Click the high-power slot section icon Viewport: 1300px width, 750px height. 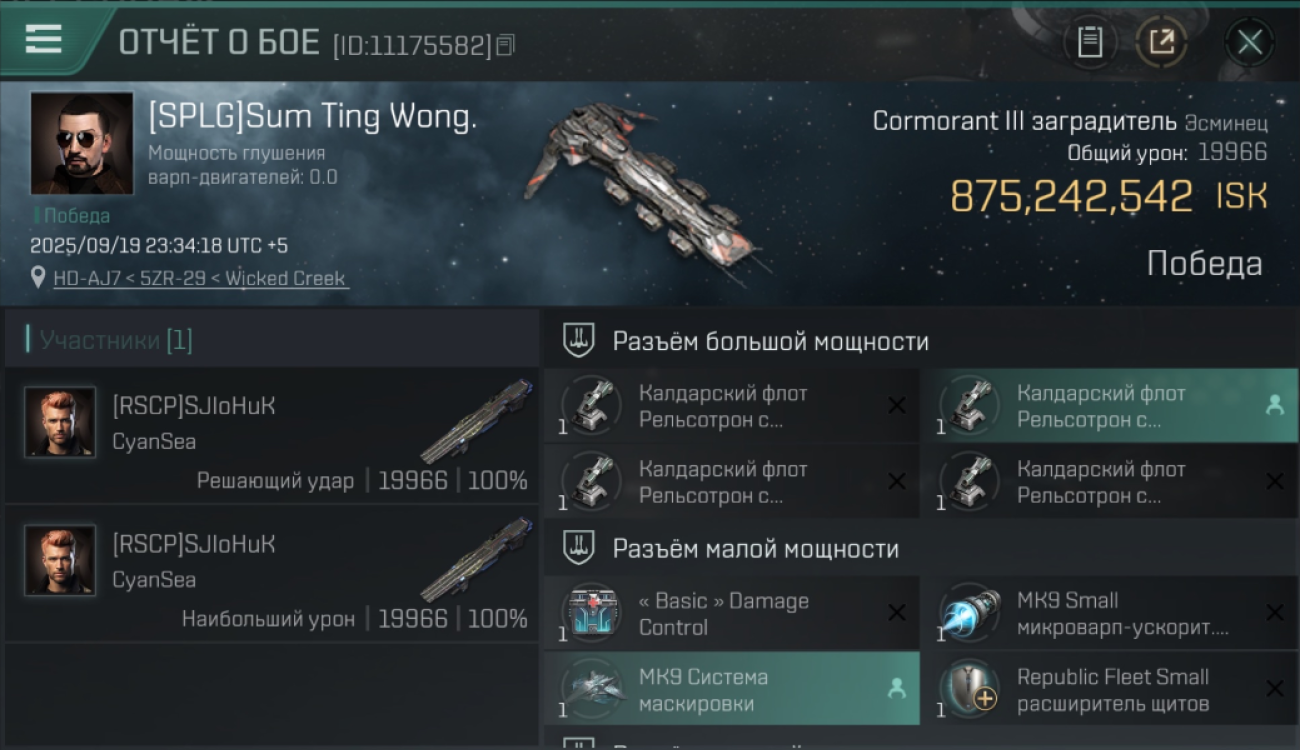coord(579,340)
